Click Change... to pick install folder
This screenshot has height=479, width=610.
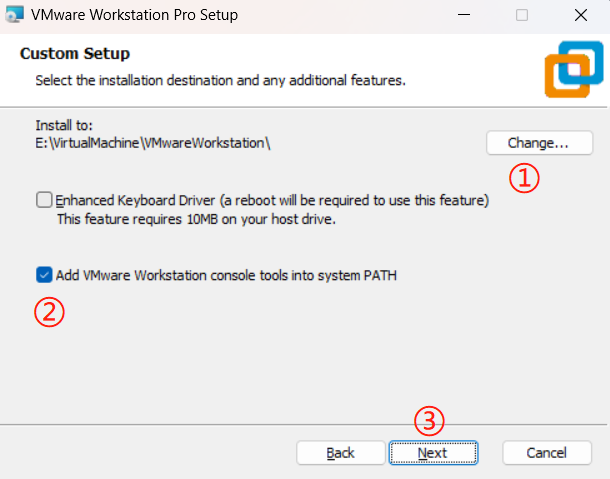point(539,143)
